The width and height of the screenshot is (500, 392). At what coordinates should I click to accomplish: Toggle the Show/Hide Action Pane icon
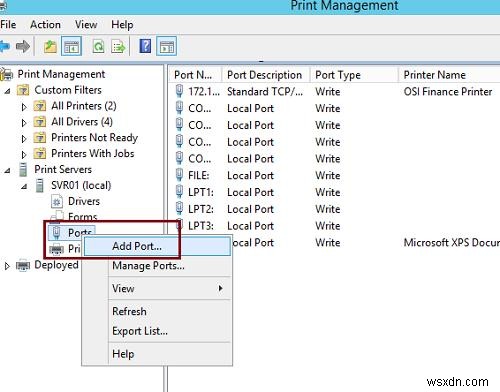coord(166,46)
